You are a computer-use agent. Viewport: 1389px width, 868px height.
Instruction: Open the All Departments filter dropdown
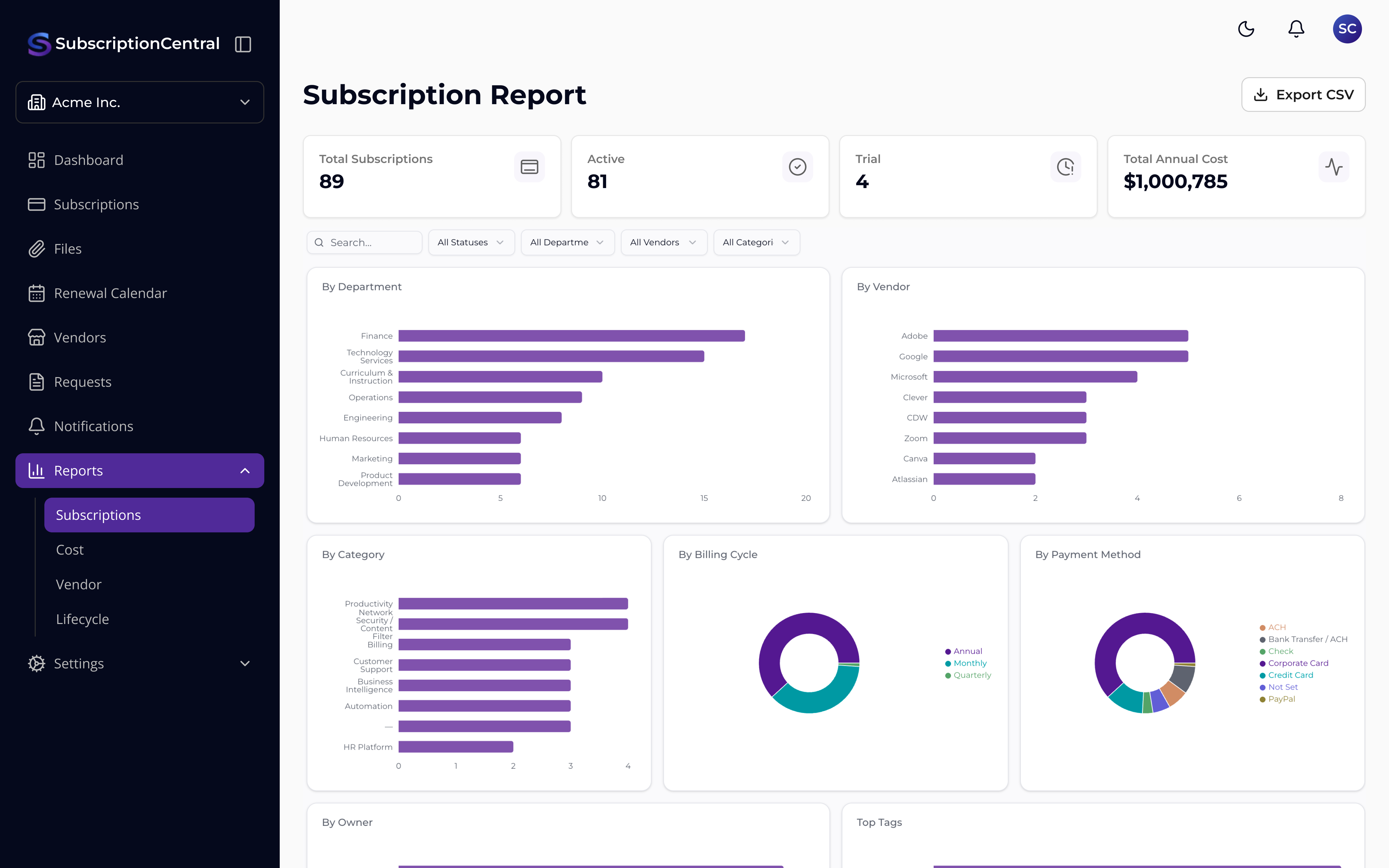567,243
